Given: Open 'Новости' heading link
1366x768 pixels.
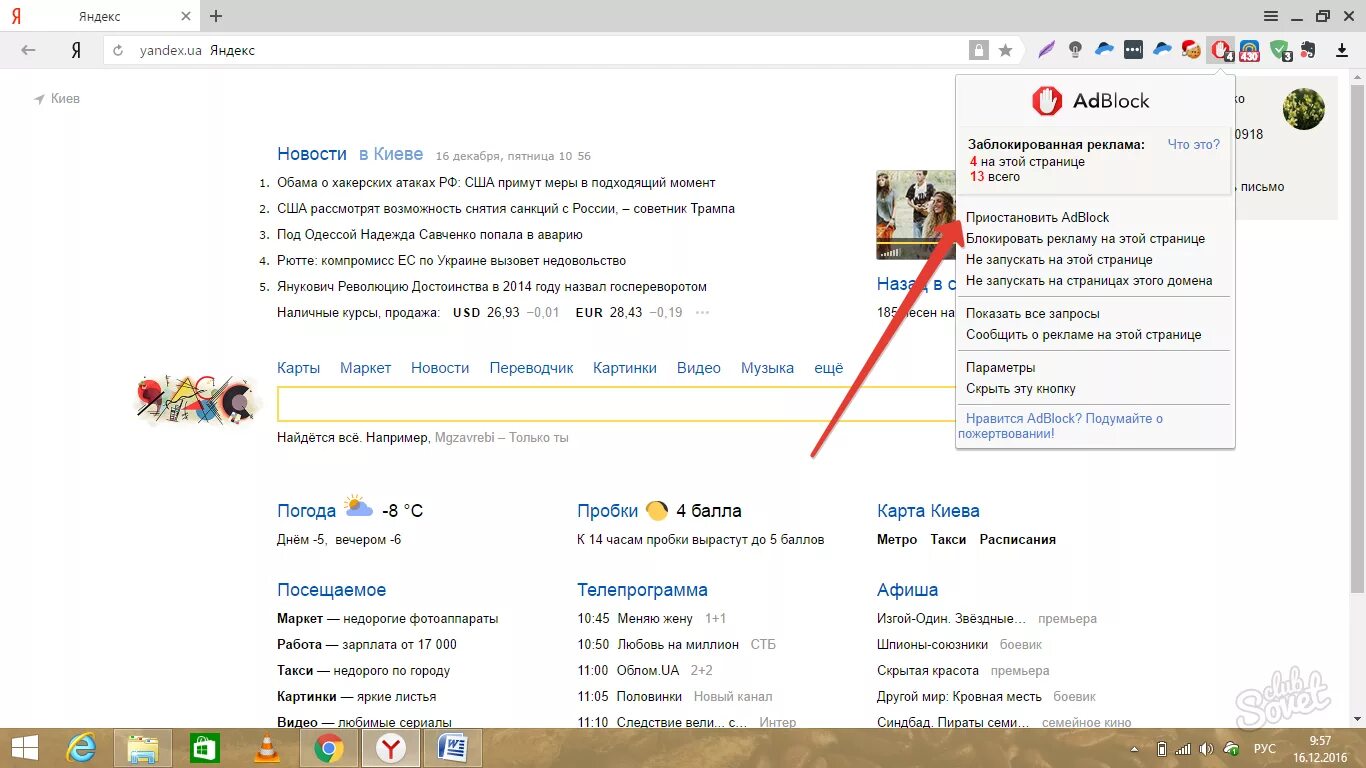Looking at the screenshot, I should (312, 154).
